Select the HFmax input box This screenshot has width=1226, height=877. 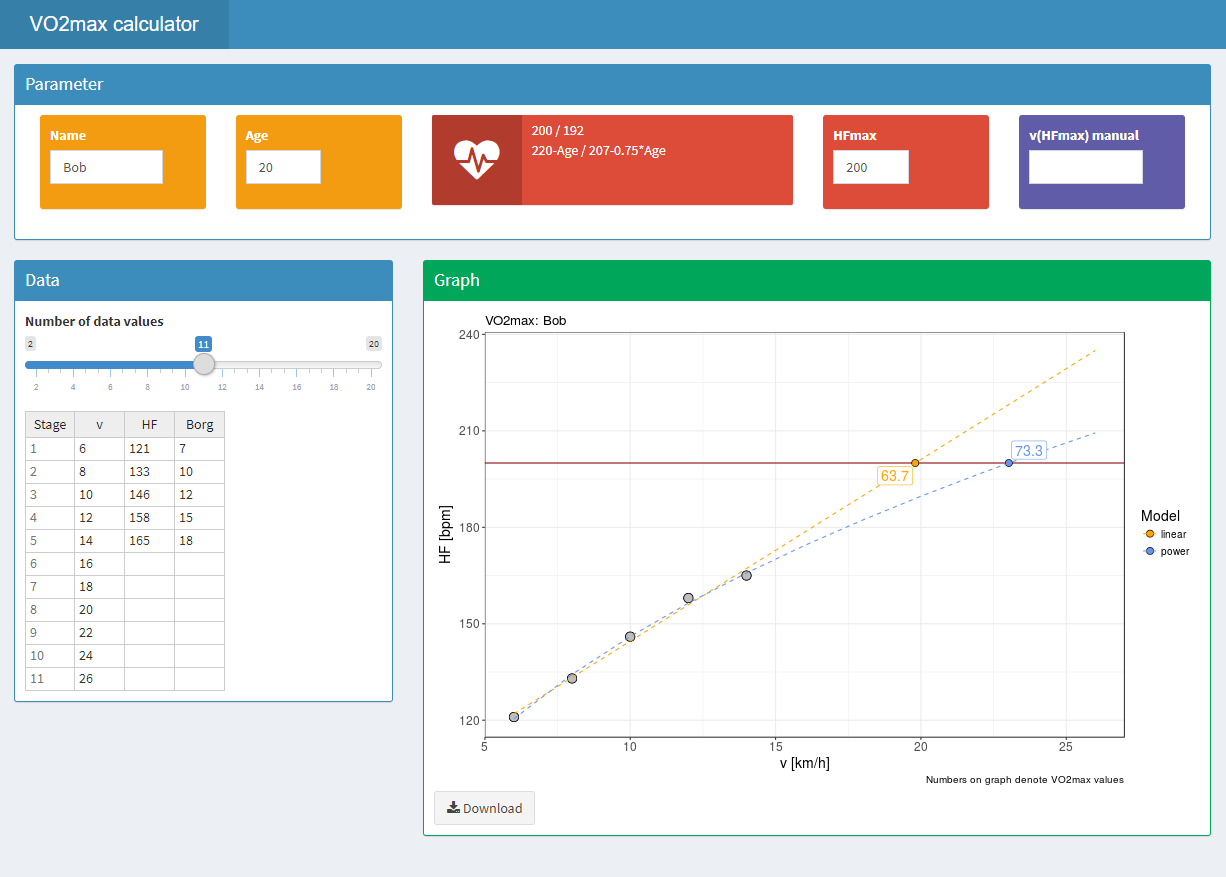870,167
